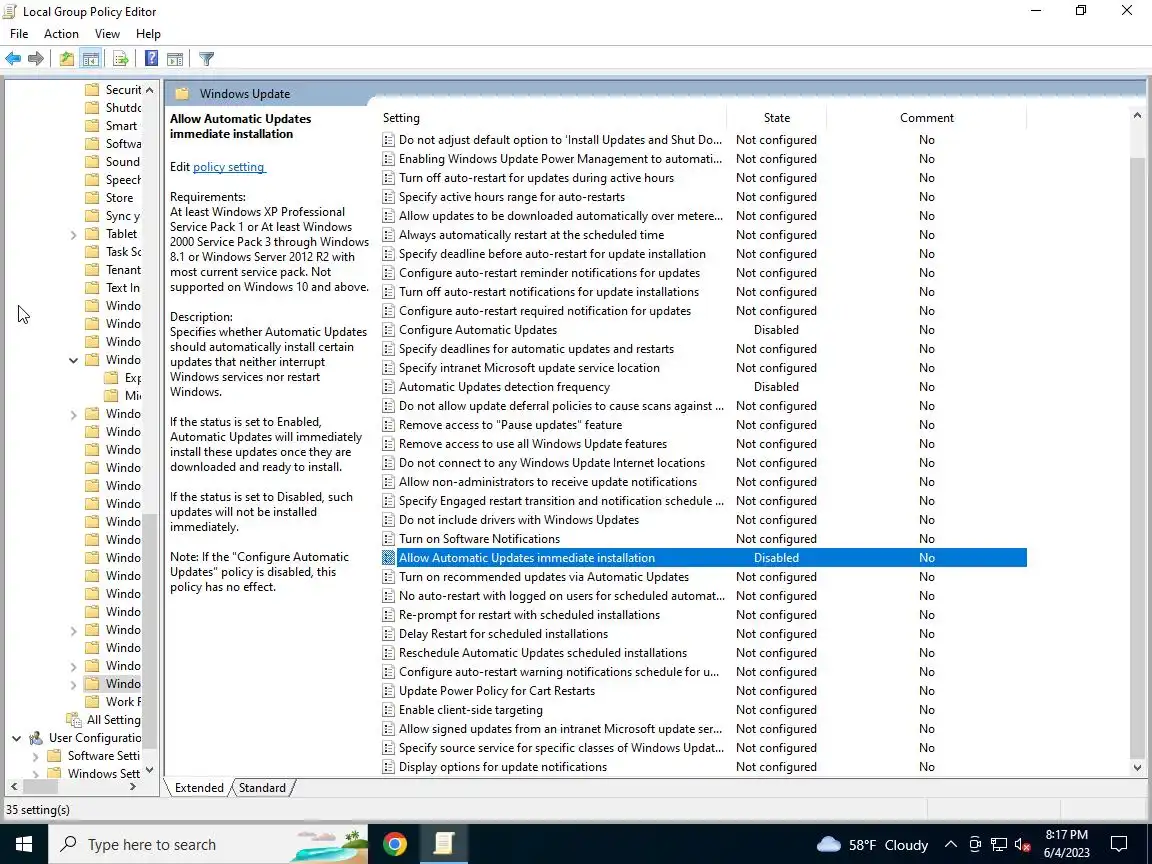Click policy icon for Enable client-side targeting
The image size is (1152, 864).
pyautogui.click(x=389, y=710)
